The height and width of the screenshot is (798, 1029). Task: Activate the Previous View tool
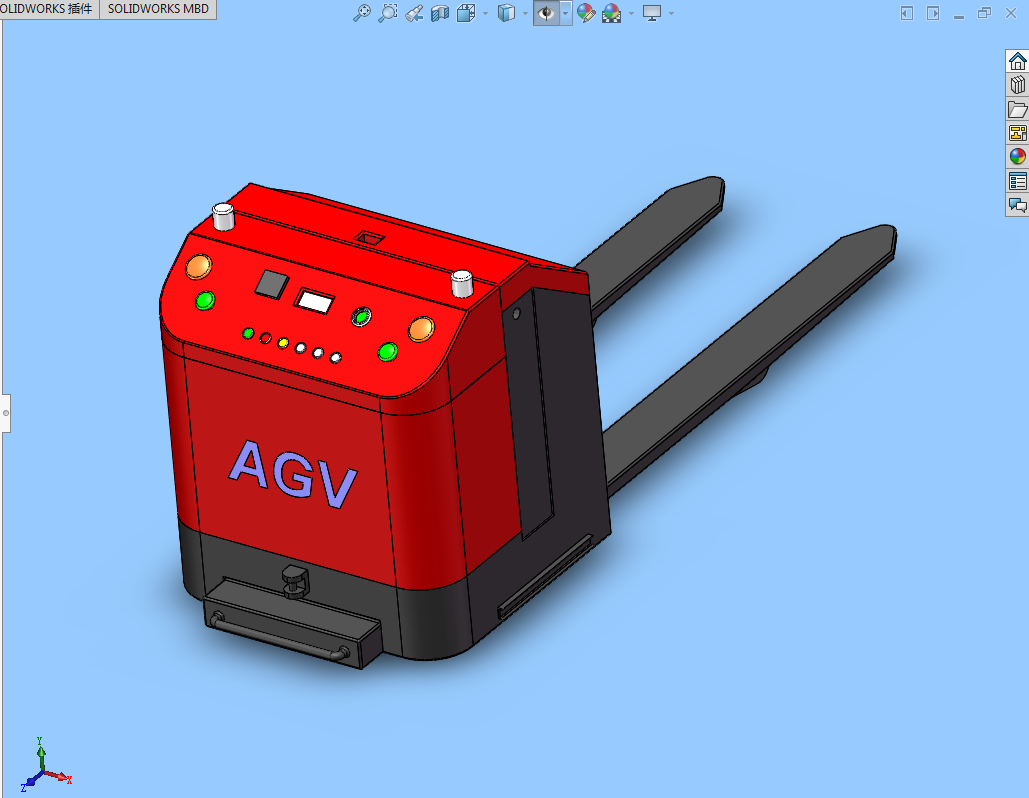pos(414,13)
